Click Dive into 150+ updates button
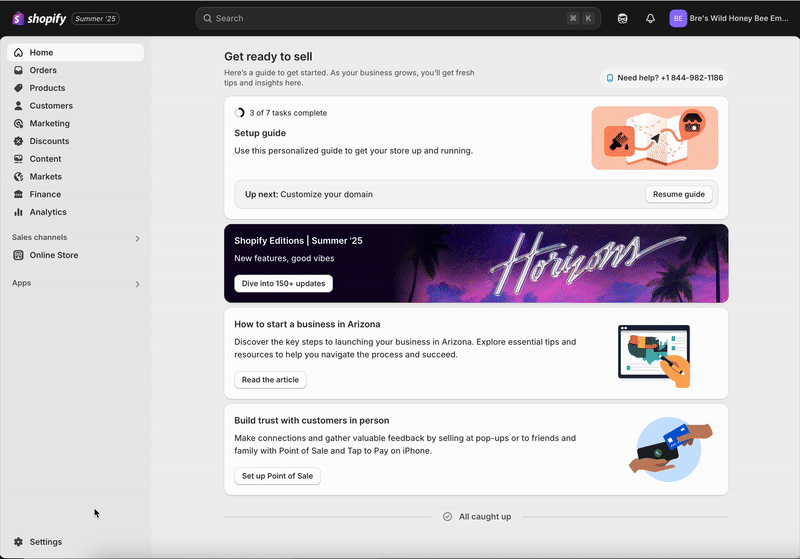800x559 pixels. coord(283,284)
